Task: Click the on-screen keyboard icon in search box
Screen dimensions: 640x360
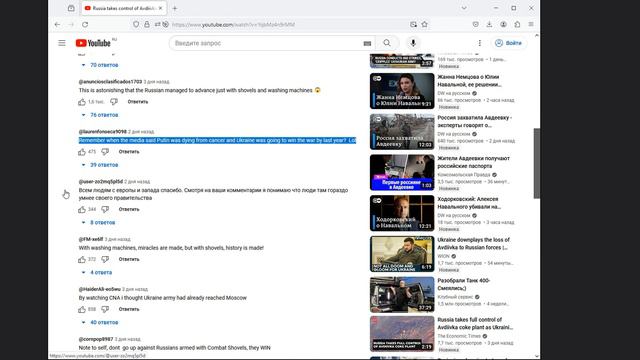Action: pos(367,43)
